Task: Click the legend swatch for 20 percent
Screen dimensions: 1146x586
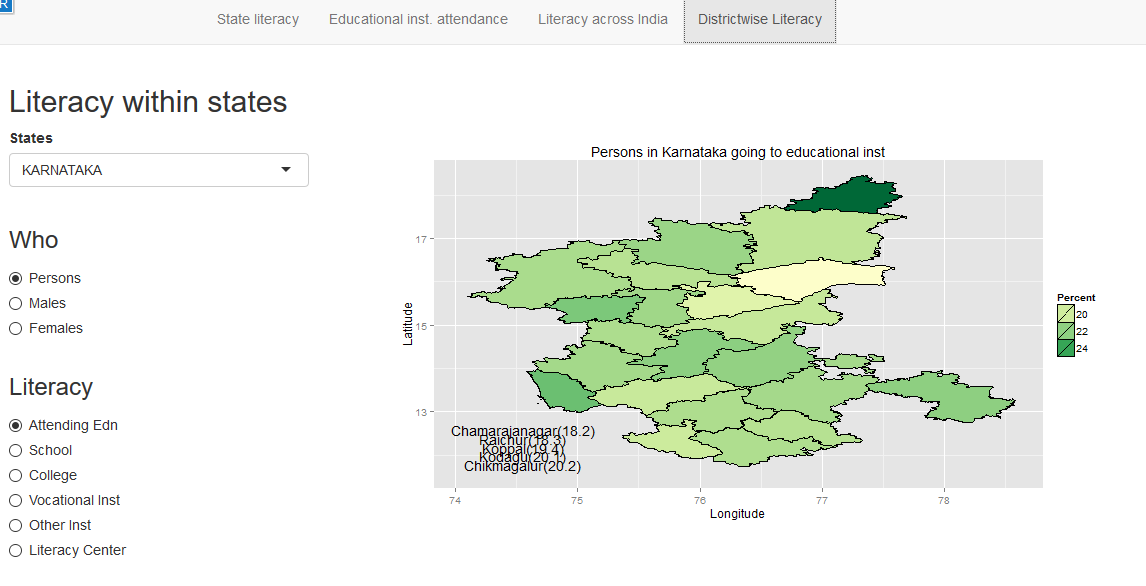Action: point(1066,314)
